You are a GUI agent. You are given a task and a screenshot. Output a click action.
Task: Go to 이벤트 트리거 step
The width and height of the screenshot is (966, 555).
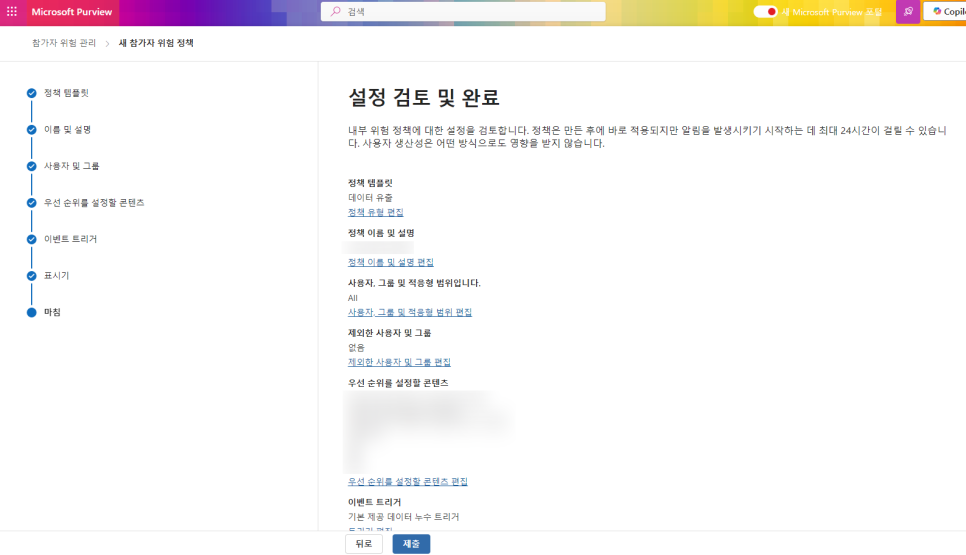tap(70, 239)
